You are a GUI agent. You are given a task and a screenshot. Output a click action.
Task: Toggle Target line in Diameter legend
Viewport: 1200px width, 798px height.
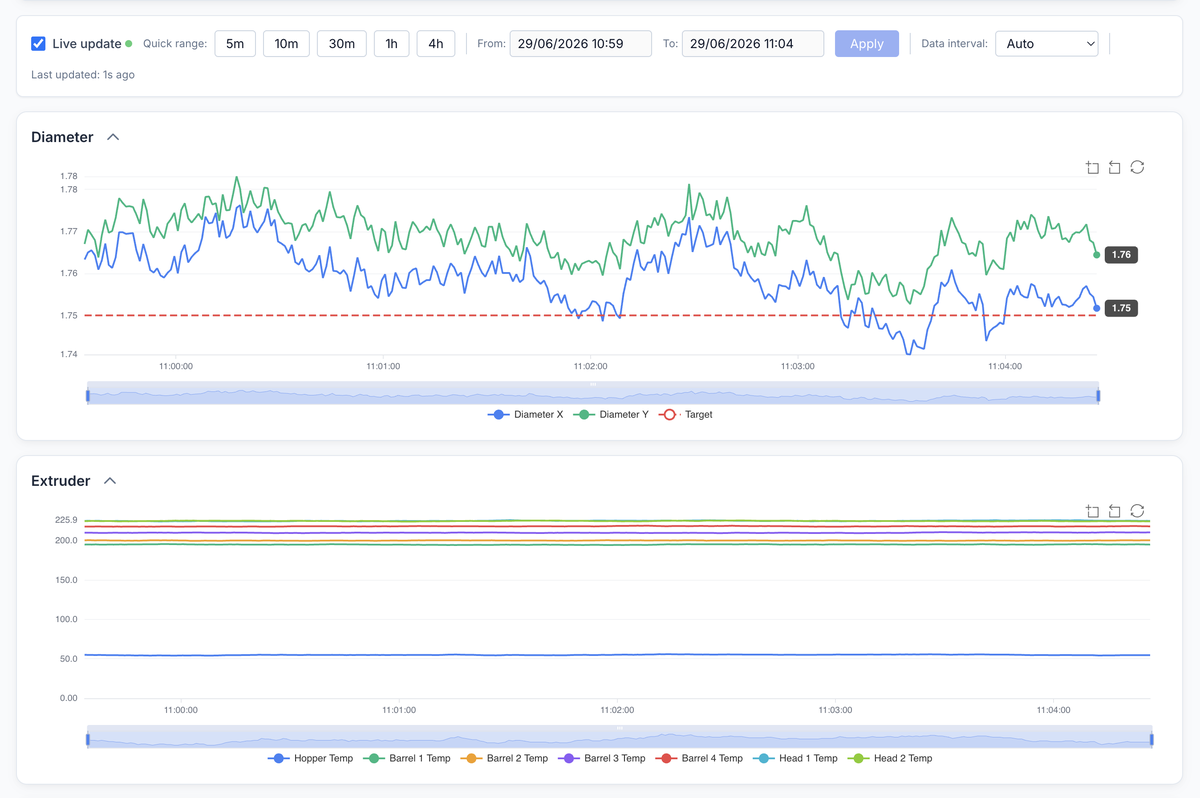[685, 414]
